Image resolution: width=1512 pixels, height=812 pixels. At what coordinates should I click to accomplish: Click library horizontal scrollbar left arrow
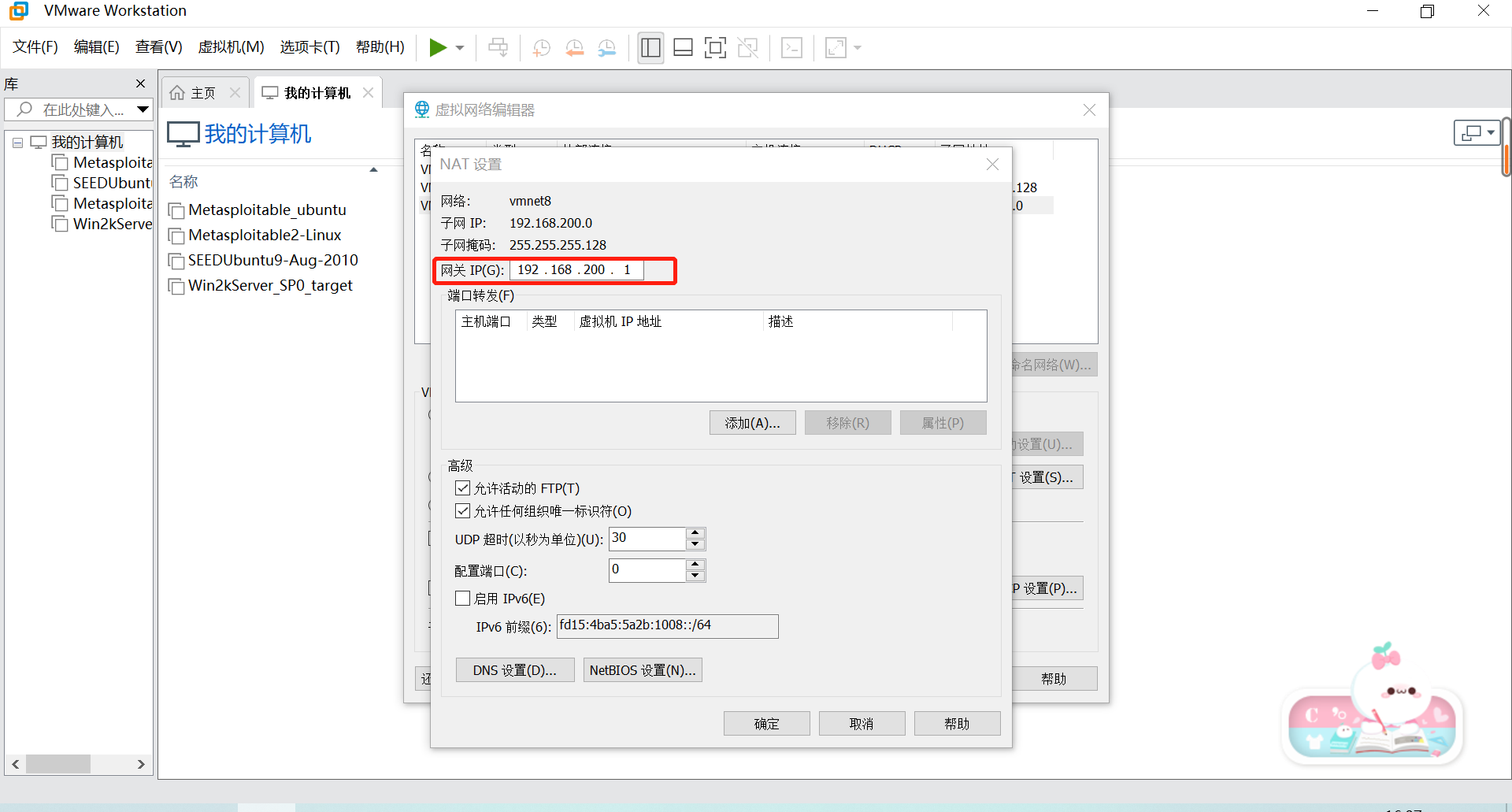(x=16, y=764)
